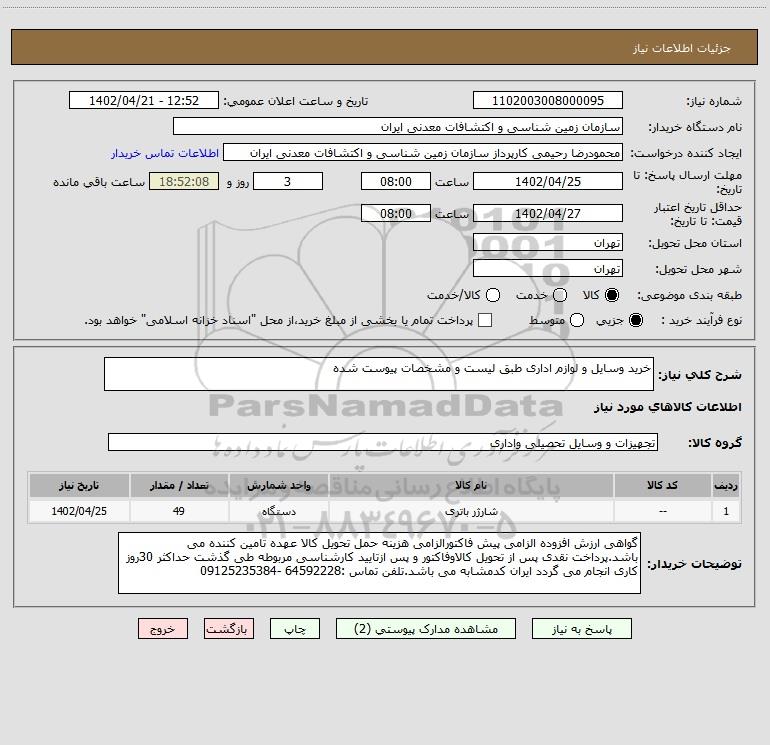Click the چاپ print button

tap(295, 629)
